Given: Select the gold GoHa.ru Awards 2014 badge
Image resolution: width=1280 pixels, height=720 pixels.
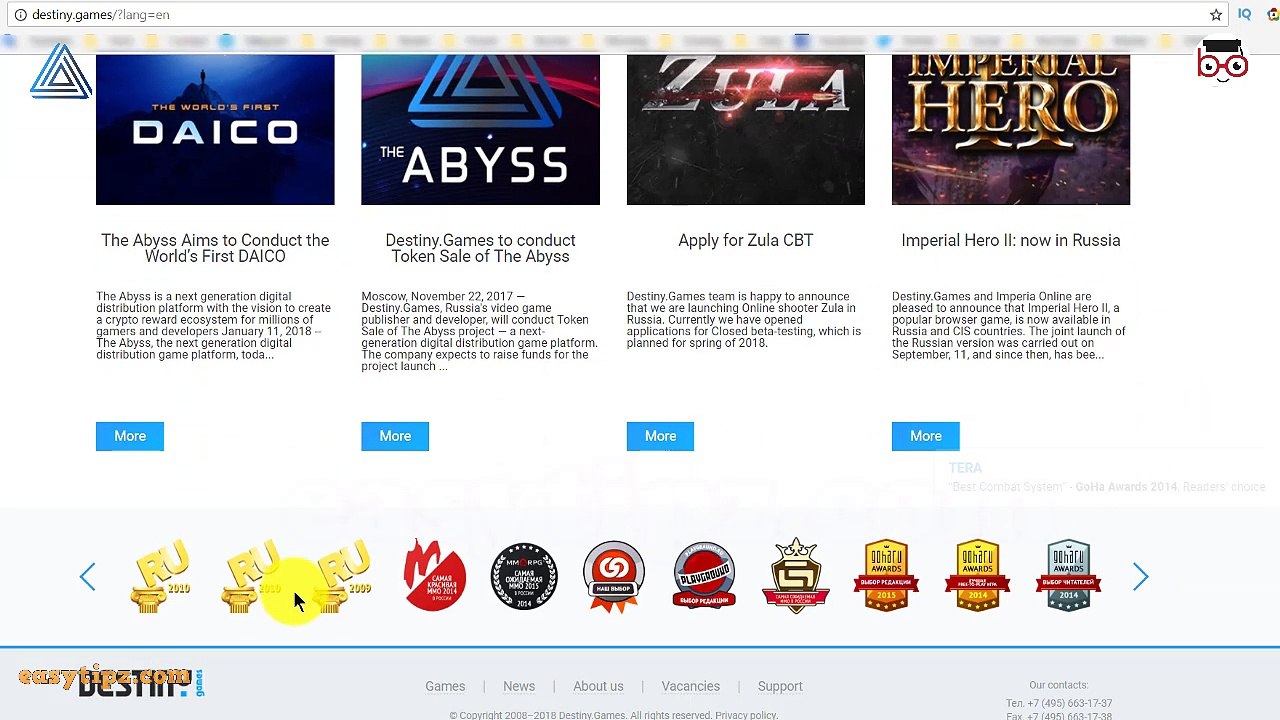Looking at the screenshot, I should [x=978, y=576].
